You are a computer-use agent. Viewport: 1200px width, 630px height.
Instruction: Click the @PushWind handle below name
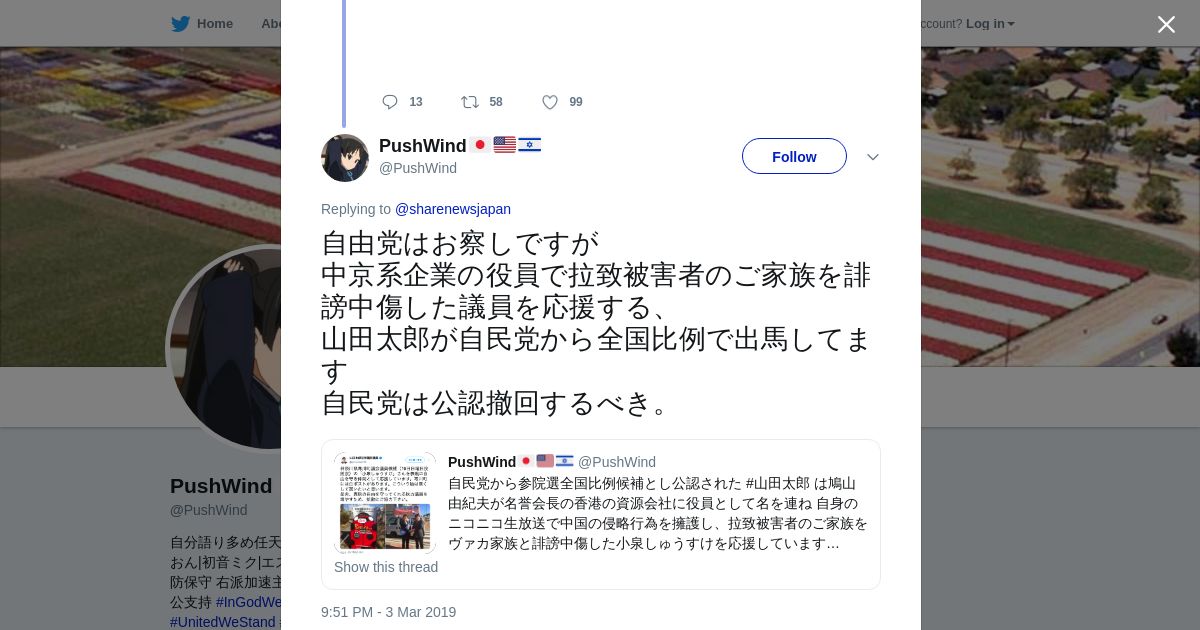pos(418,168)
